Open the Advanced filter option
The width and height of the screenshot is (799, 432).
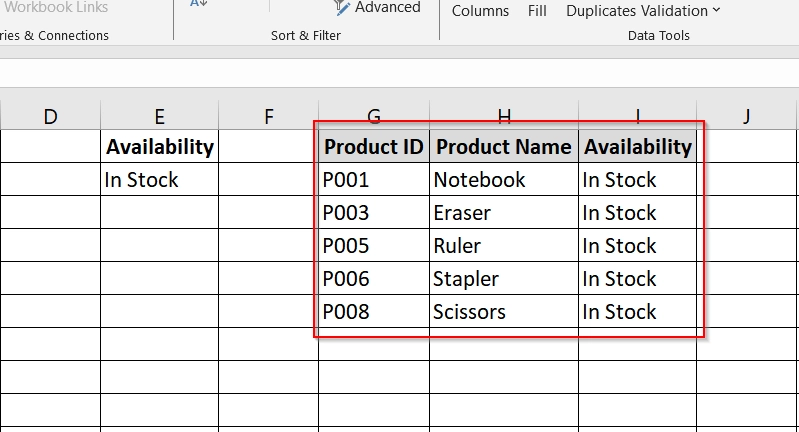point(378,8)
